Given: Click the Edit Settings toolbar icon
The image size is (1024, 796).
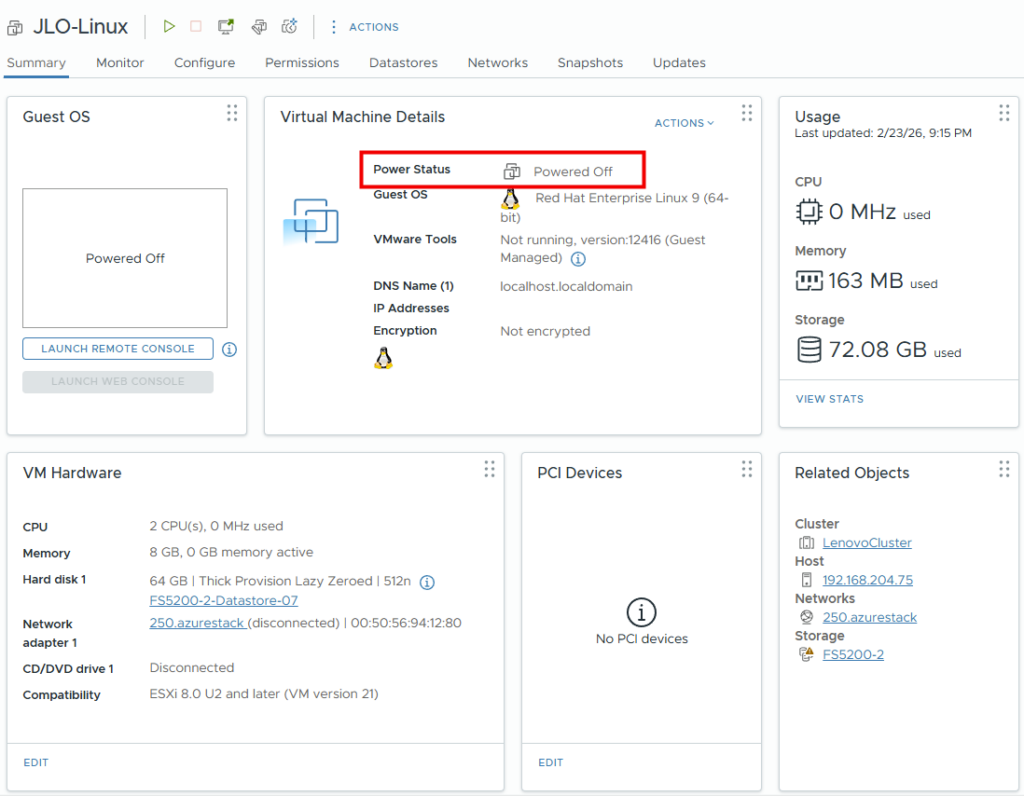Looking at the screenshot, I should click(258, 27).
